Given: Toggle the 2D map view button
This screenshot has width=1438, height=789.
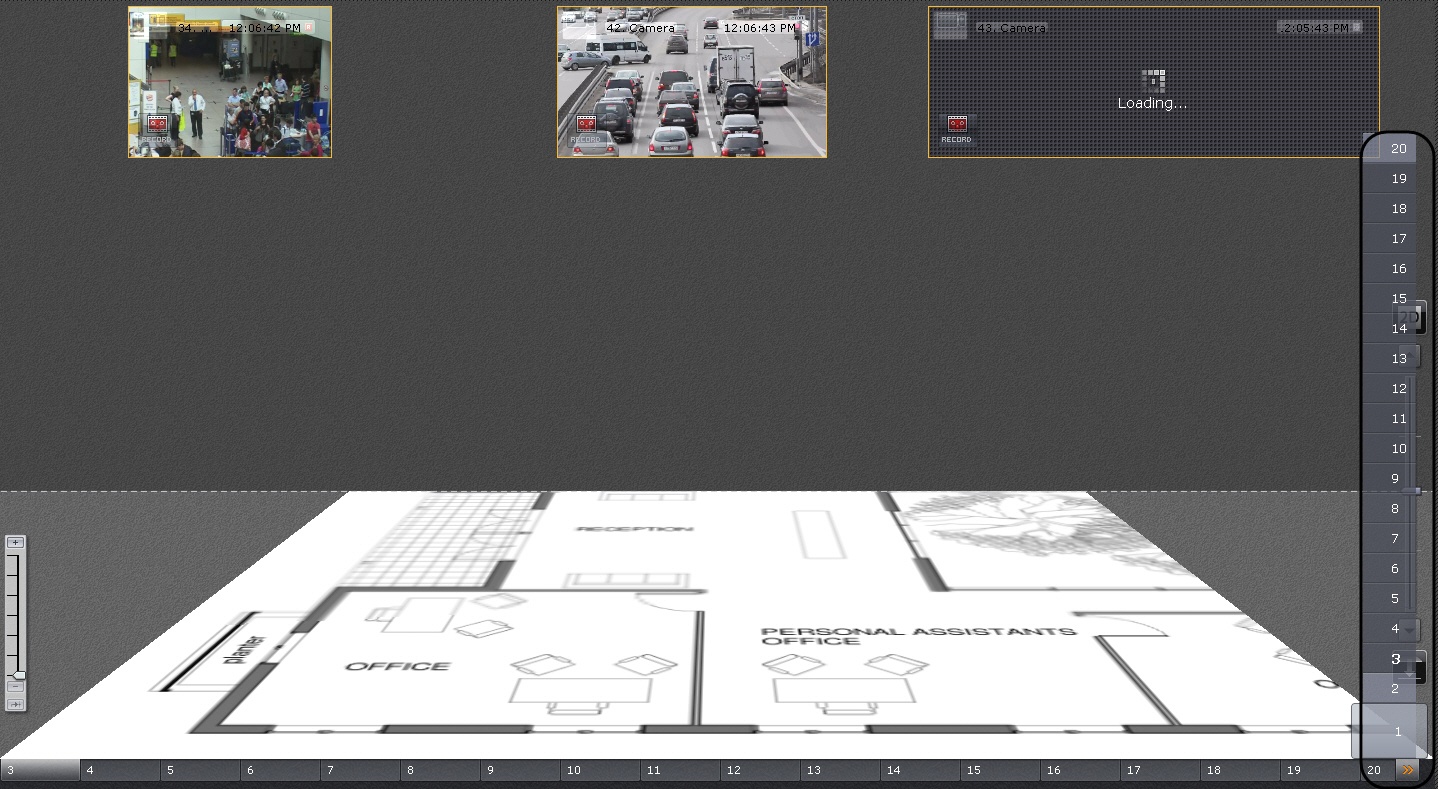Looking at the screenshot, I should pos(1411,317).
